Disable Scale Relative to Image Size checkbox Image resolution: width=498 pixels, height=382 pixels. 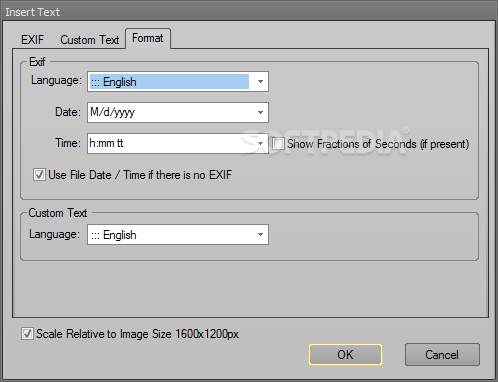[x=27, y=334]
